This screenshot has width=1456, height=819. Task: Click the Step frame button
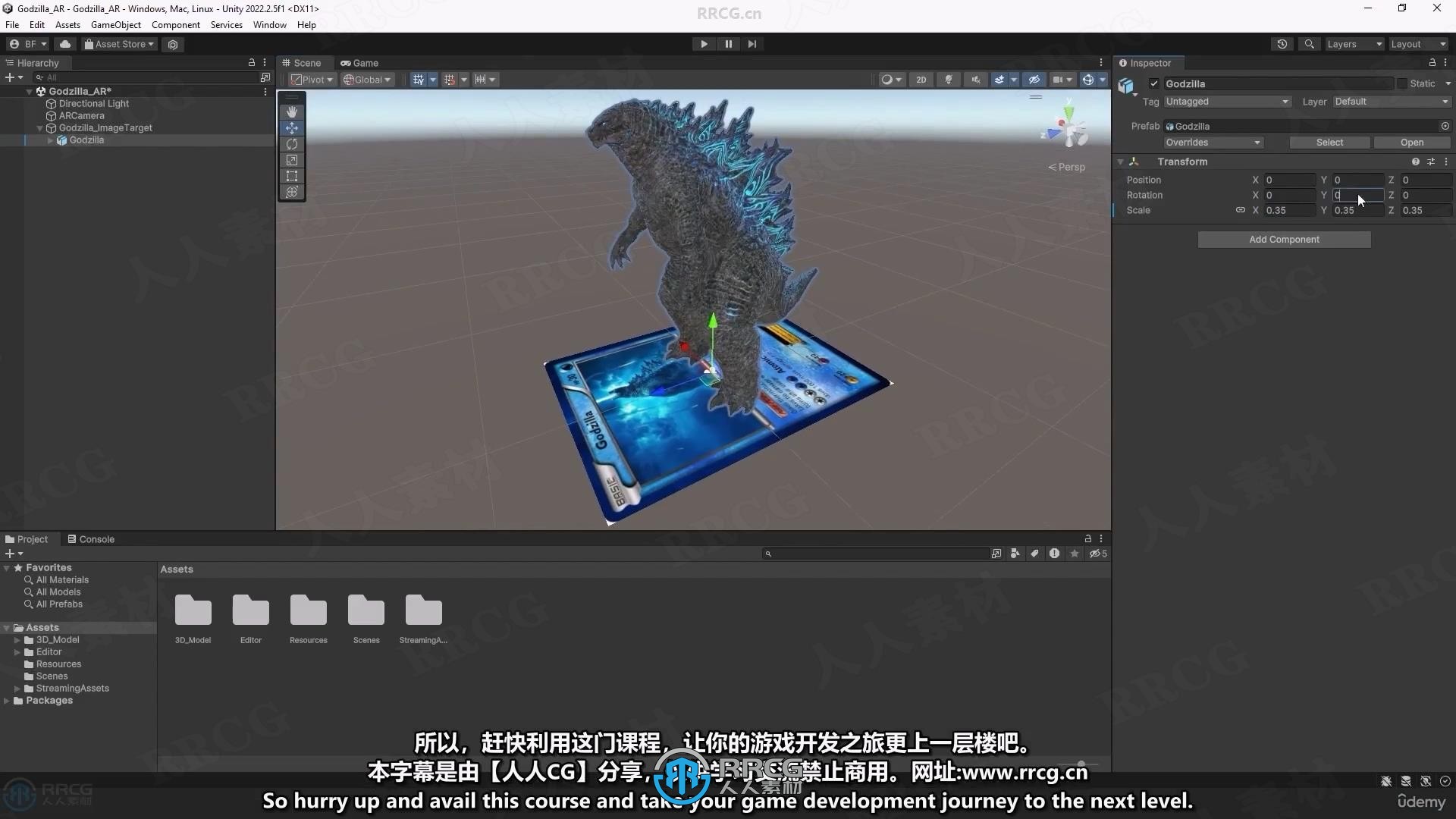[x=752, y=44]
